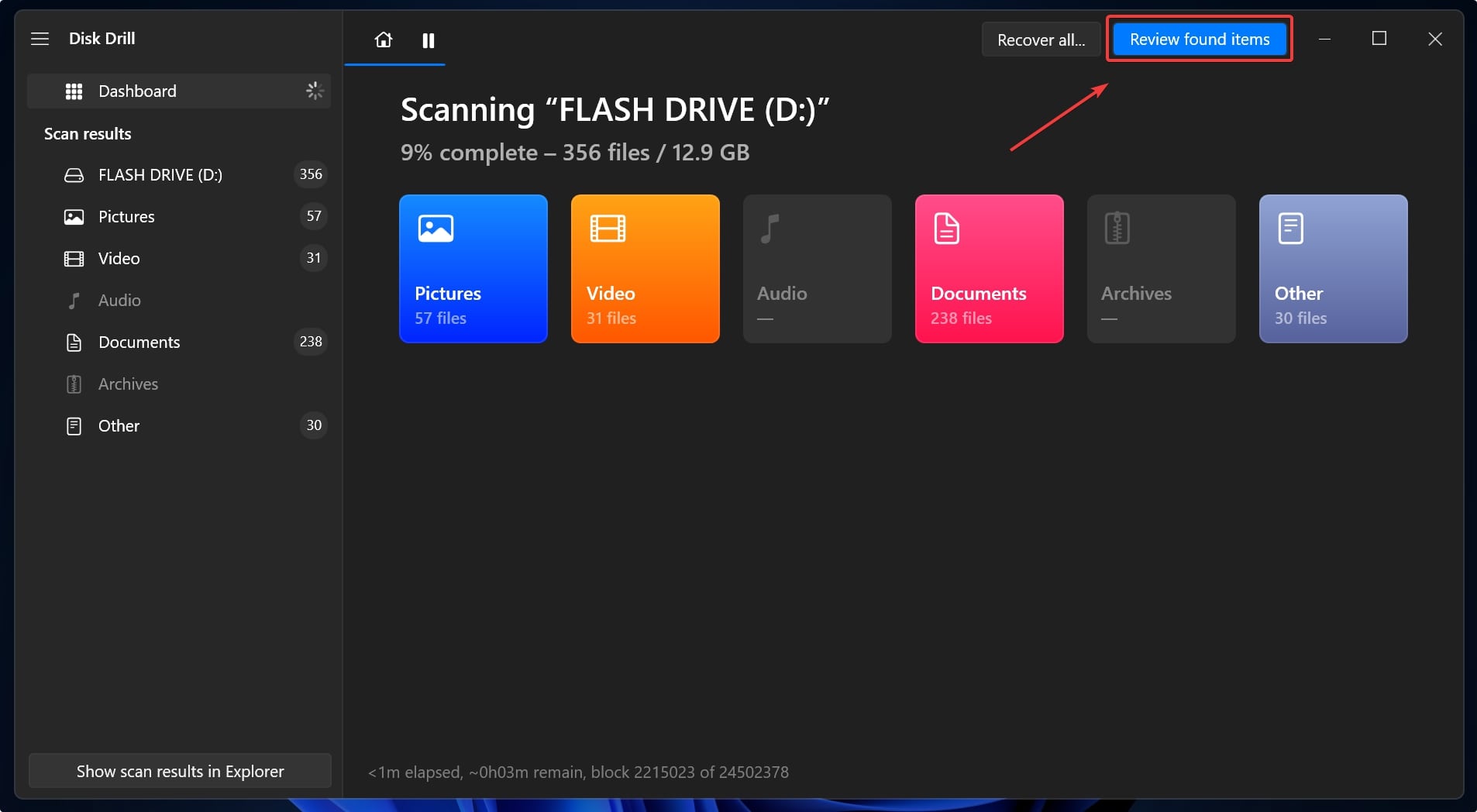
Task: Select FLASH DRIVE (D:) scan result
Action: point(179,175)
